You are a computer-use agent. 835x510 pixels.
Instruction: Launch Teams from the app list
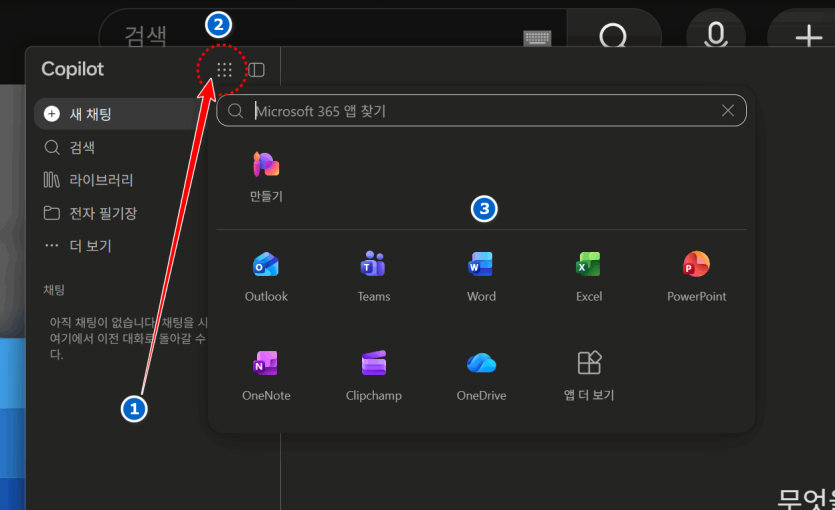click(374, 276)
